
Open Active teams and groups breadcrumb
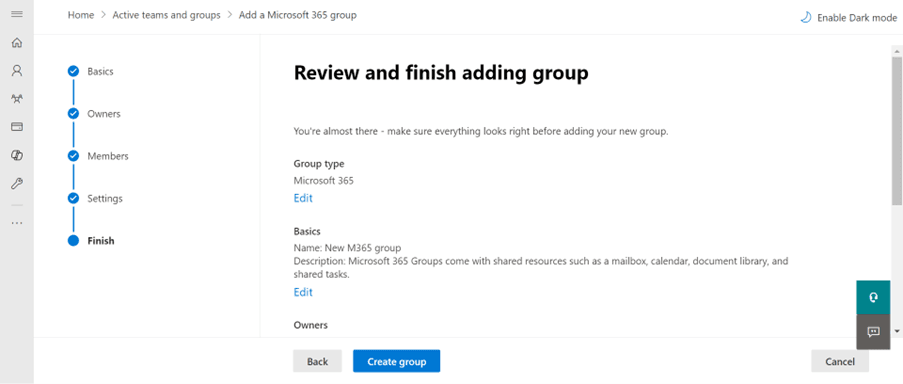[166, 15]
